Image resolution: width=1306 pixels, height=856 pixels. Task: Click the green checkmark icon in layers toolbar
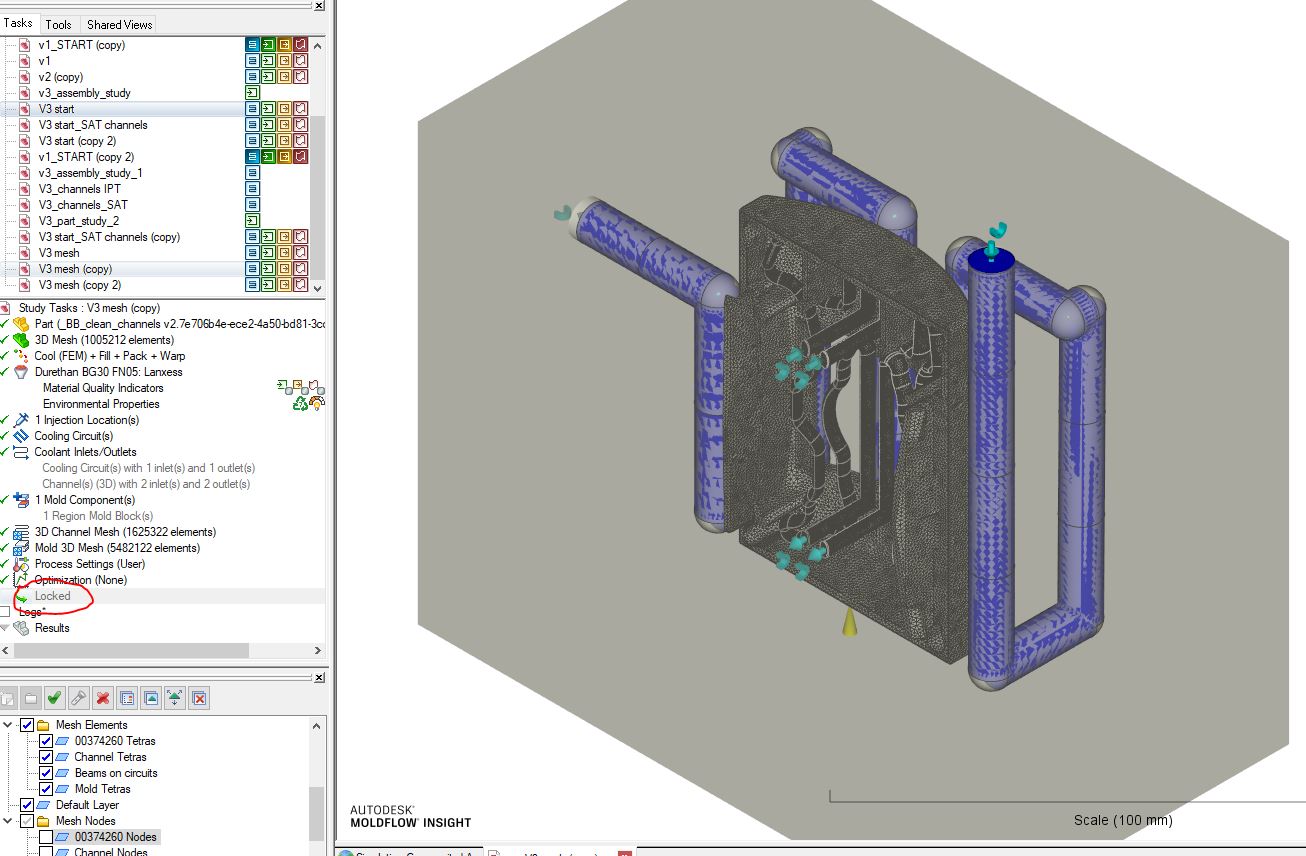[54, 697]
